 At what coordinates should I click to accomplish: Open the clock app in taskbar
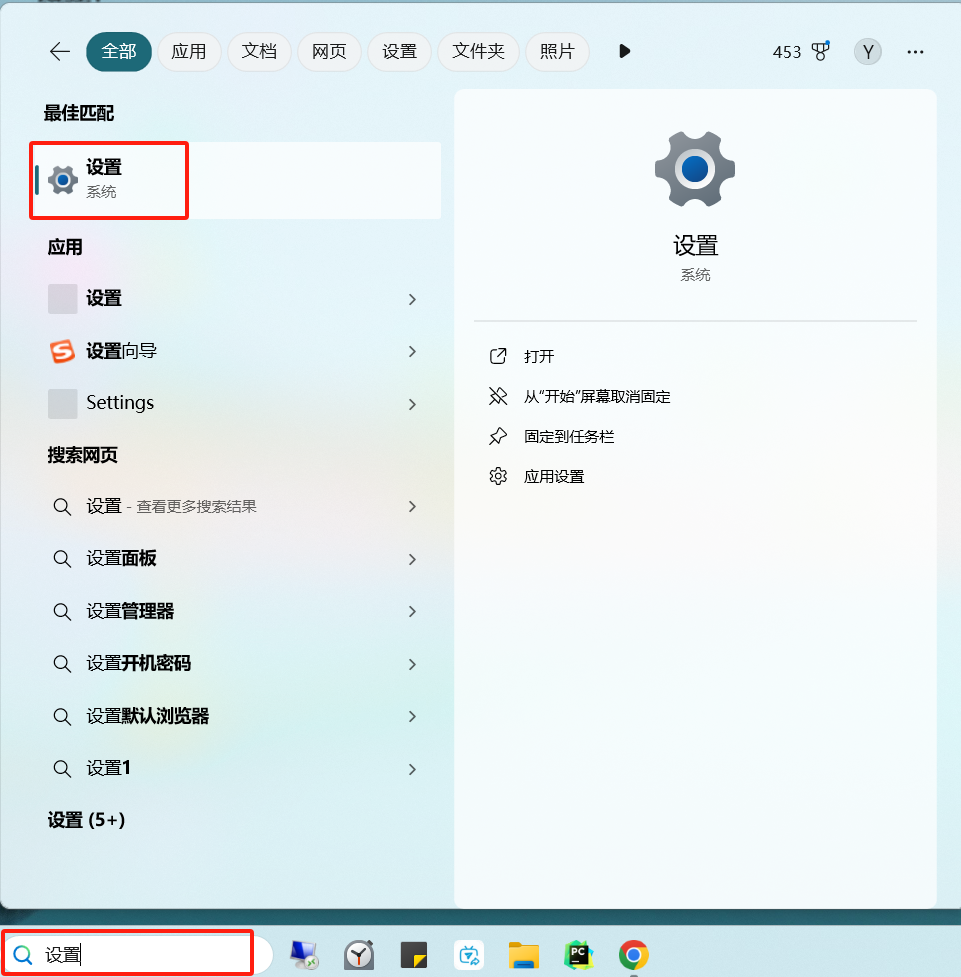pos(358,955)
